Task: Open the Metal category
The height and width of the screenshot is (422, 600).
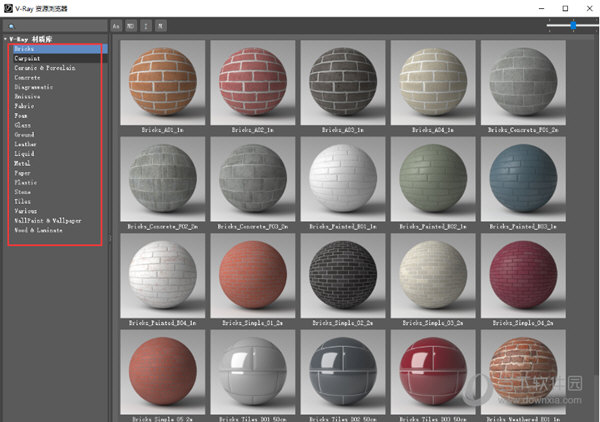Action: point(23,163)
